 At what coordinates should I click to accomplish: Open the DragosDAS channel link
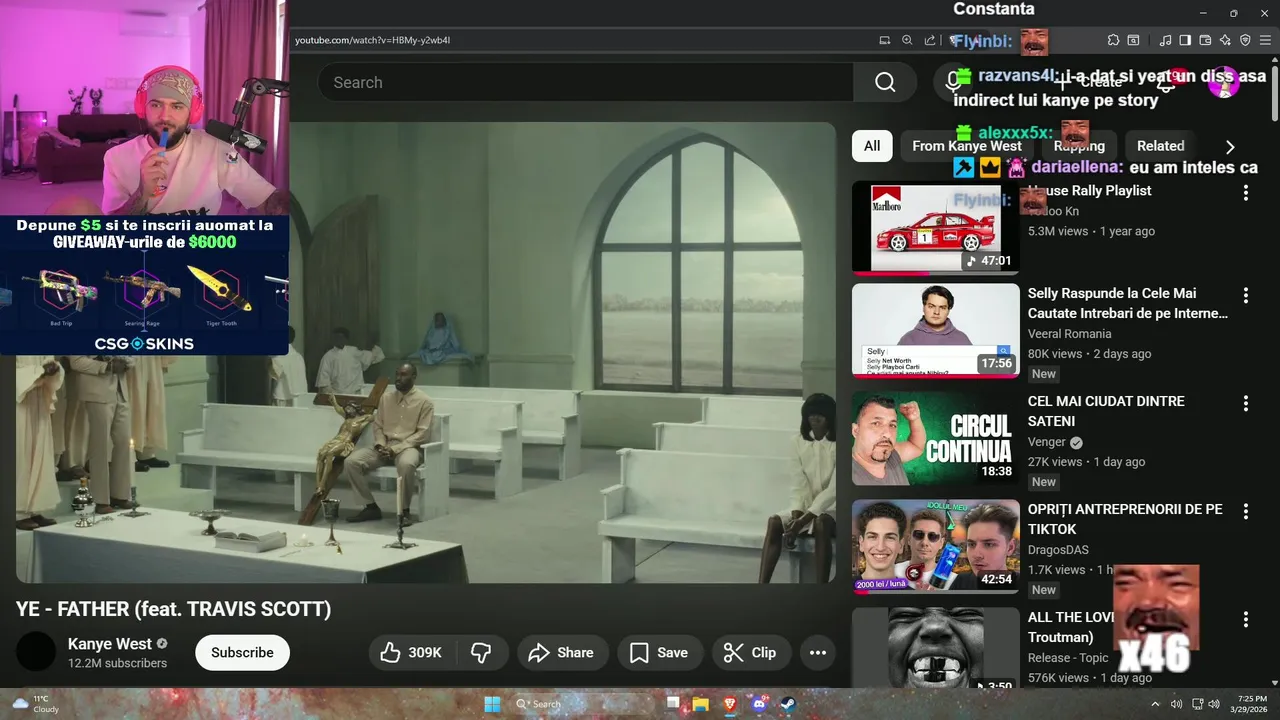coord(1058,550)
